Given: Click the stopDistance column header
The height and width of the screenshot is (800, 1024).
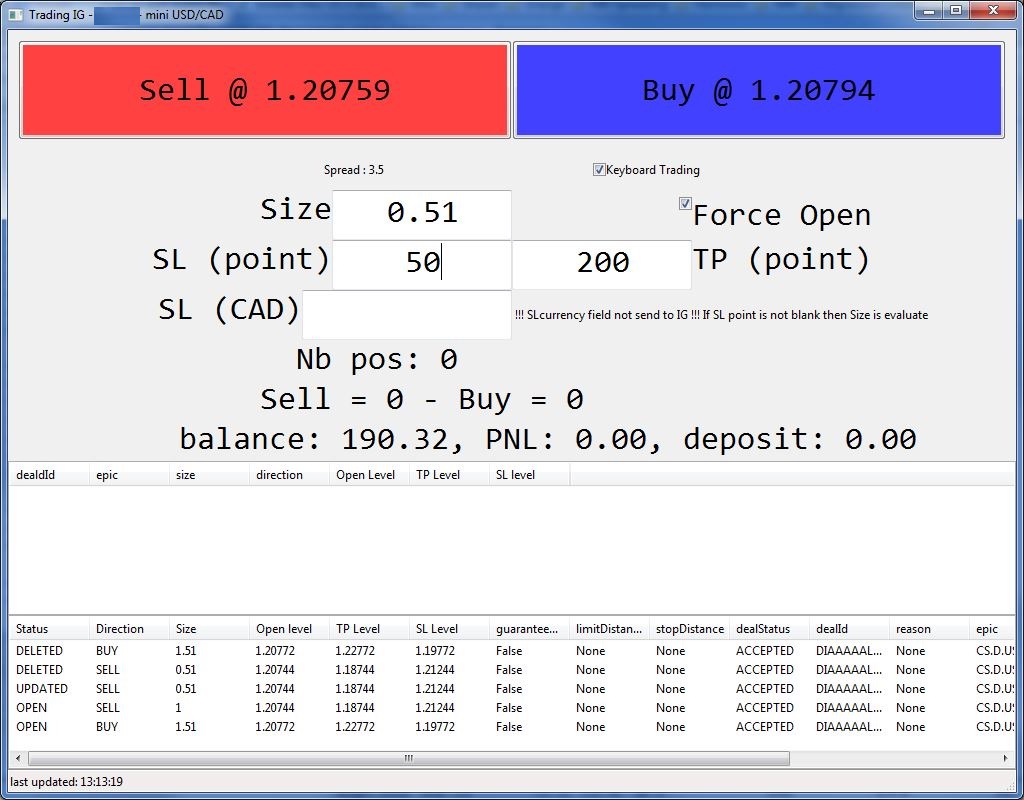Looking at the screenshot, I should [690, 629].
